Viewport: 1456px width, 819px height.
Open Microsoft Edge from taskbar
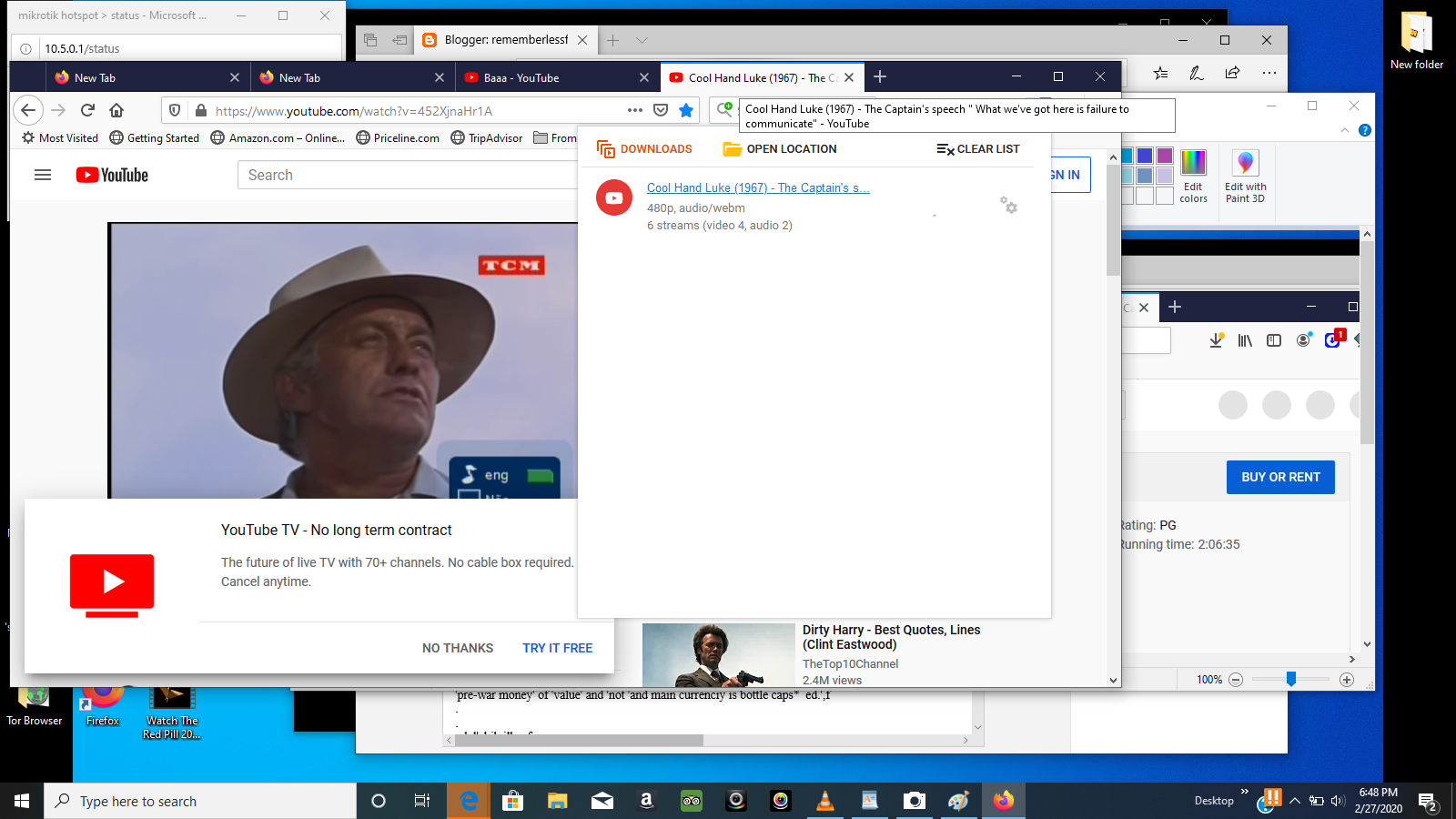pyautogui.click(x=469, y=801)
